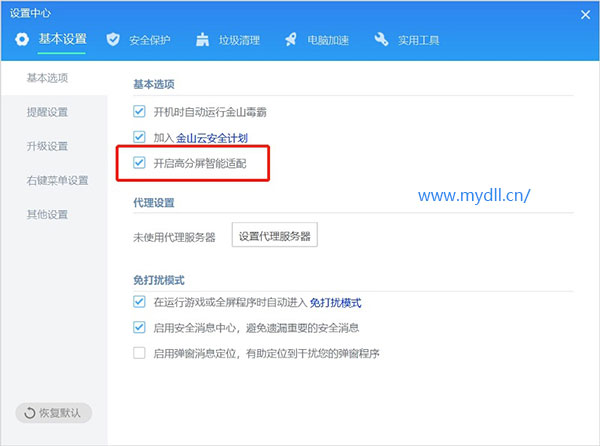Image resolution: width=600 pixels, height=446 pixels.
Task: Toggle 开启高分屏智能适配 checkbox
Action: pos(139,163)
